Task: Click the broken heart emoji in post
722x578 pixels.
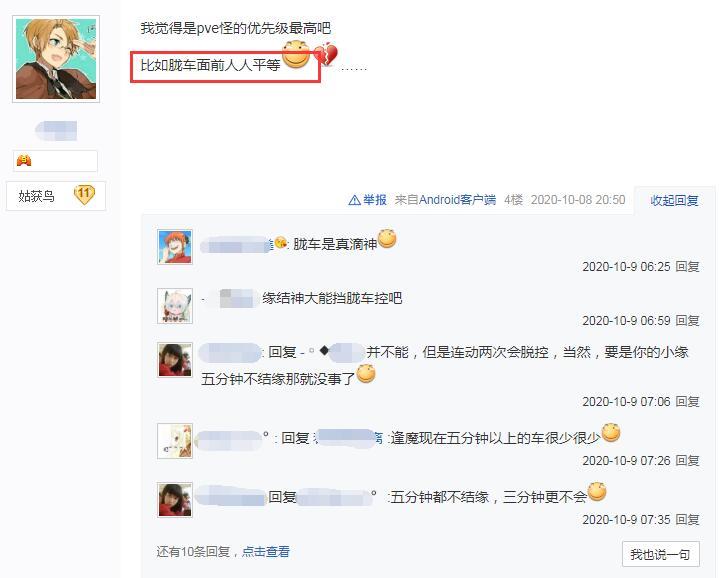Action: click(x=326, y=55)
